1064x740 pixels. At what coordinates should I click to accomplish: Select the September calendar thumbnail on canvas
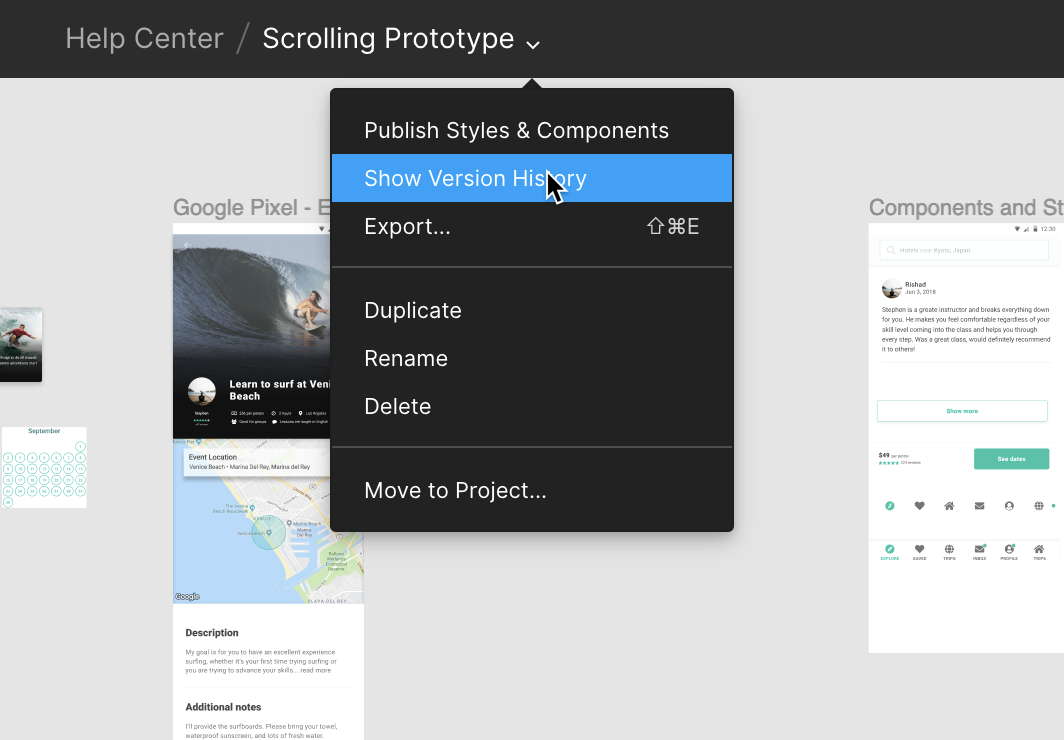click(44, 468)
